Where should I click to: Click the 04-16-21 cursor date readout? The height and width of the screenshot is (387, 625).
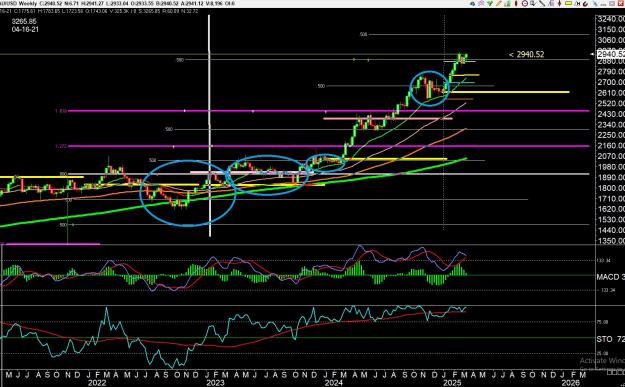point(25,29)
